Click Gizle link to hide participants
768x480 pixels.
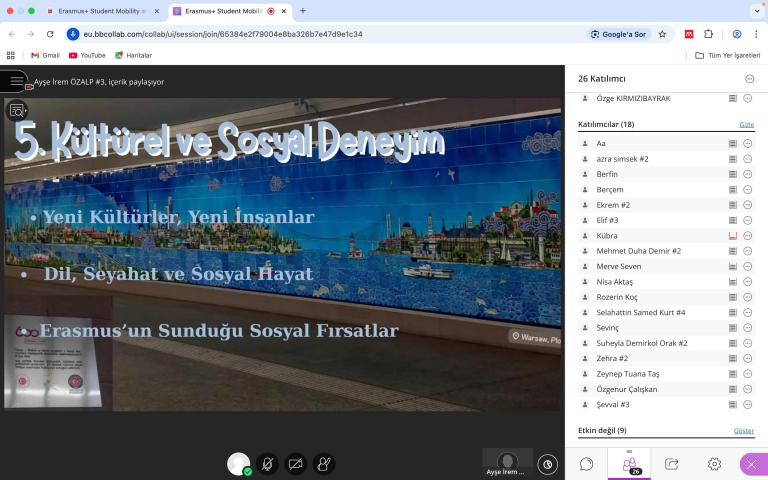(746, 125)
